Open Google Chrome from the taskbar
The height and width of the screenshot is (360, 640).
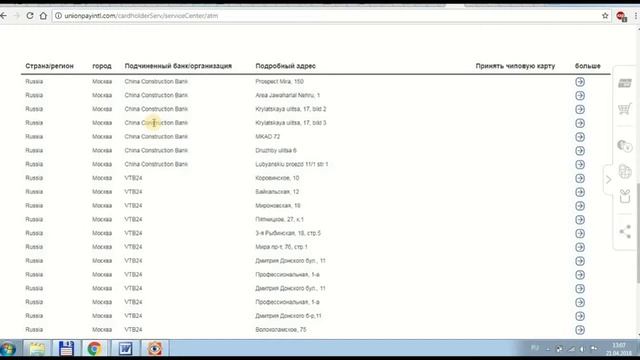(x=94, y=349)
